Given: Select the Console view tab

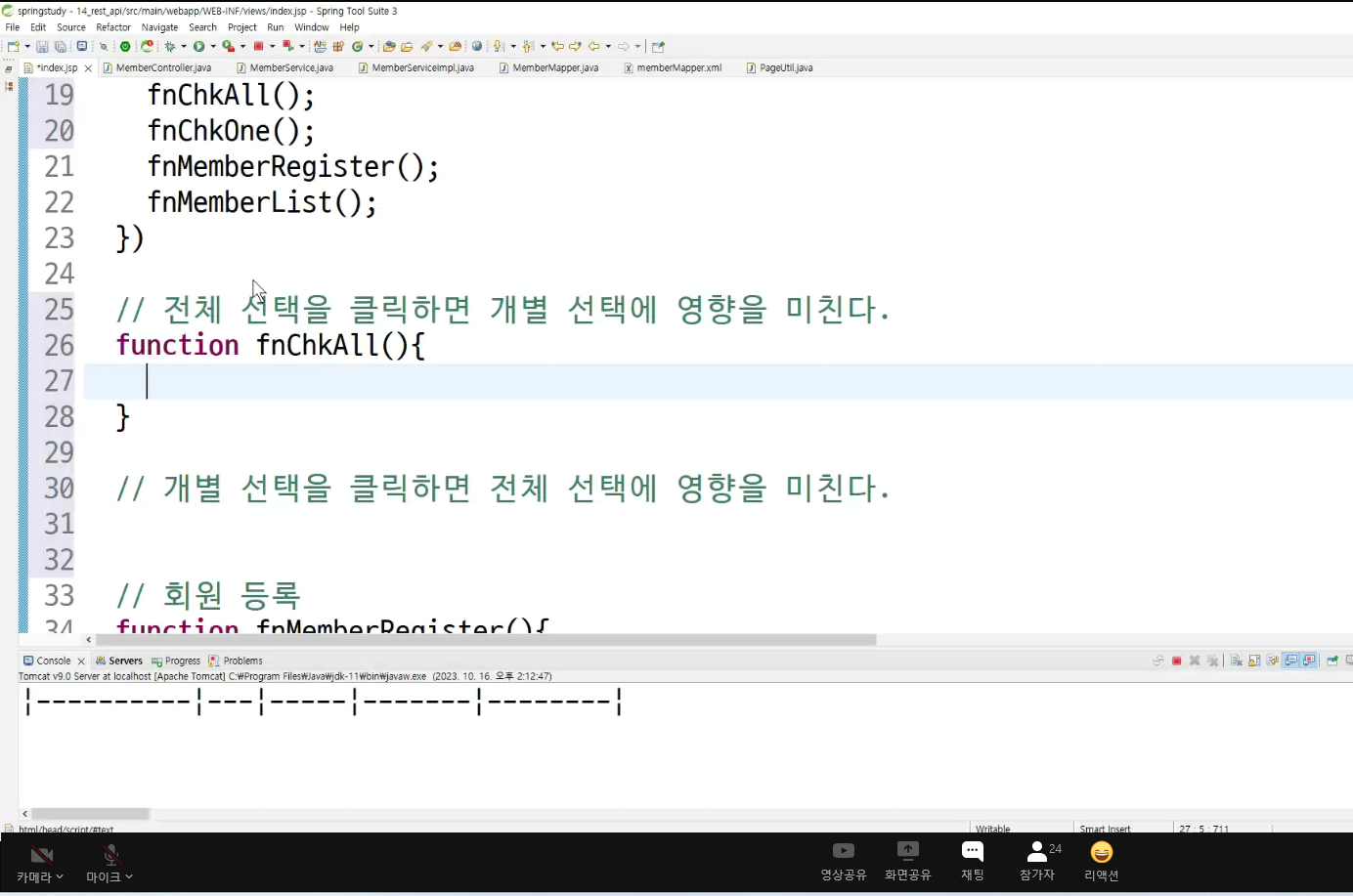Looking at the screenshot, I should [x=47, y=661].
